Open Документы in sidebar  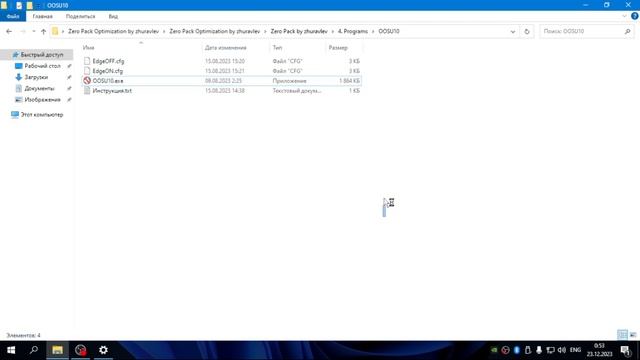pyautogui.click(x=39, y=89)
